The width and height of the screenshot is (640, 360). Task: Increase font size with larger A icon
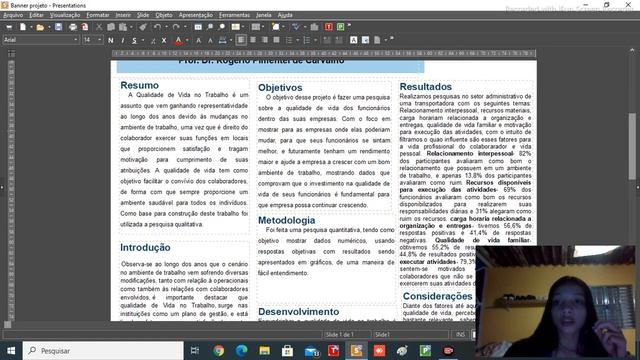198,40
